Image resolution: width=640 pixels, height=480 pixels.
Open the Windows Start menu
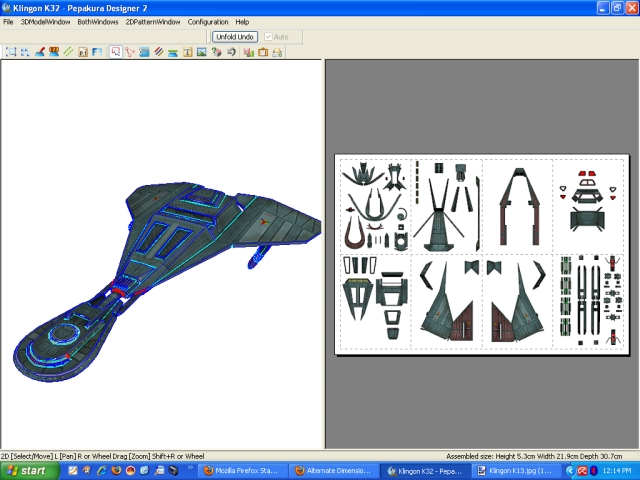[29, 471]
